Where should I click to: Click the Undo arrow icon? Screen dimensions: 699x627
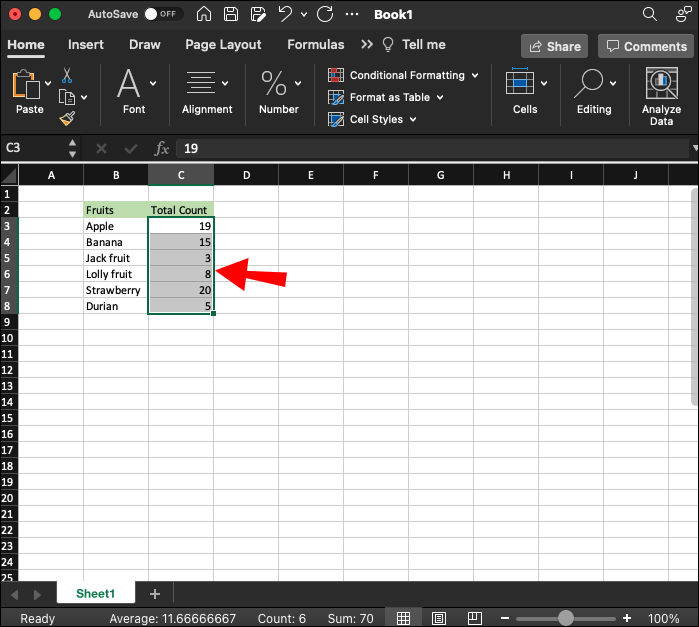pyautogui.click(x=286, y=15)
